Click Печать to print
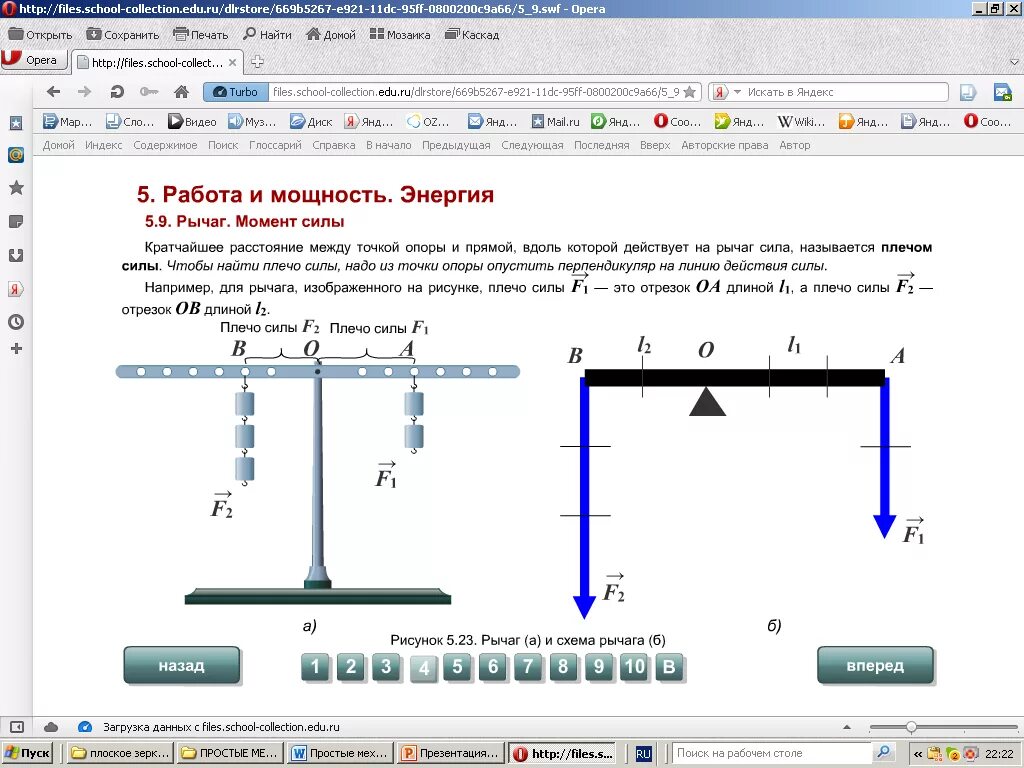The image size is (1024, 768). pyautogui.click(x=200, y=35)
